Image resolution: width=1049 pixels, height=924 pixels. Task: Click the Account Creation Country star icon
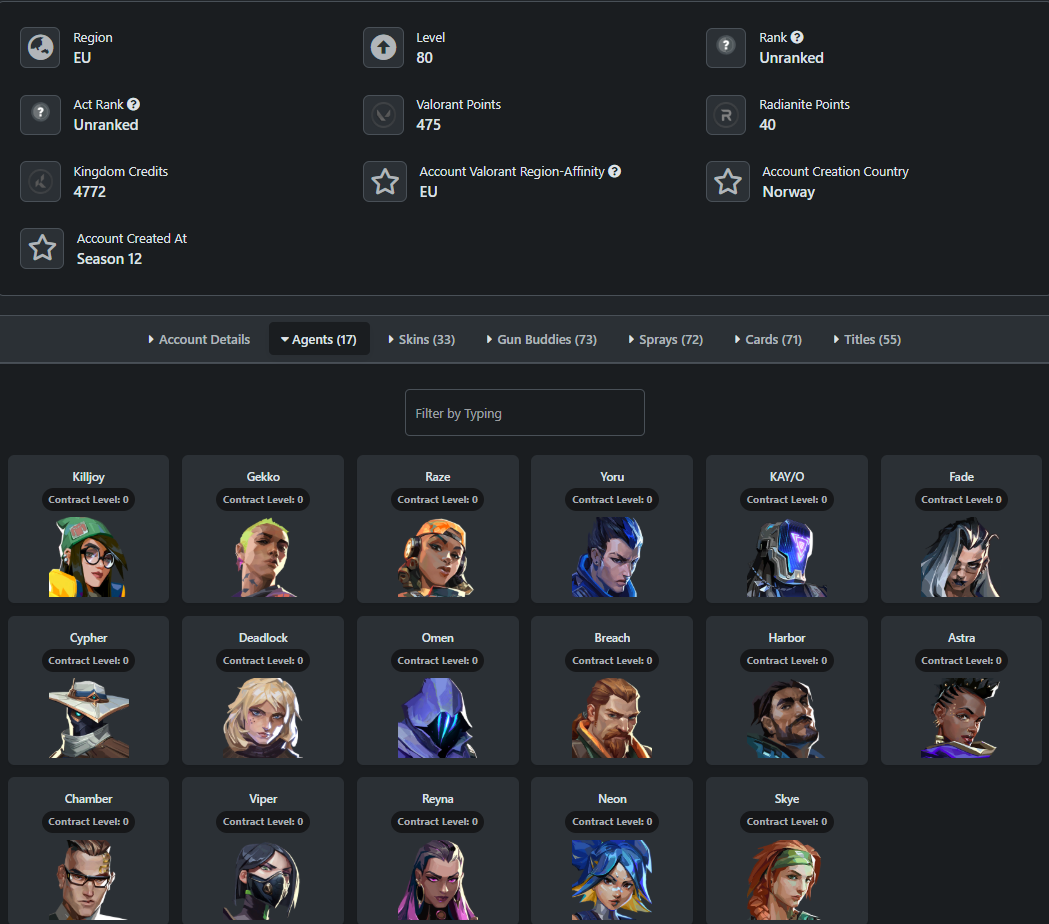coord(728,181)
